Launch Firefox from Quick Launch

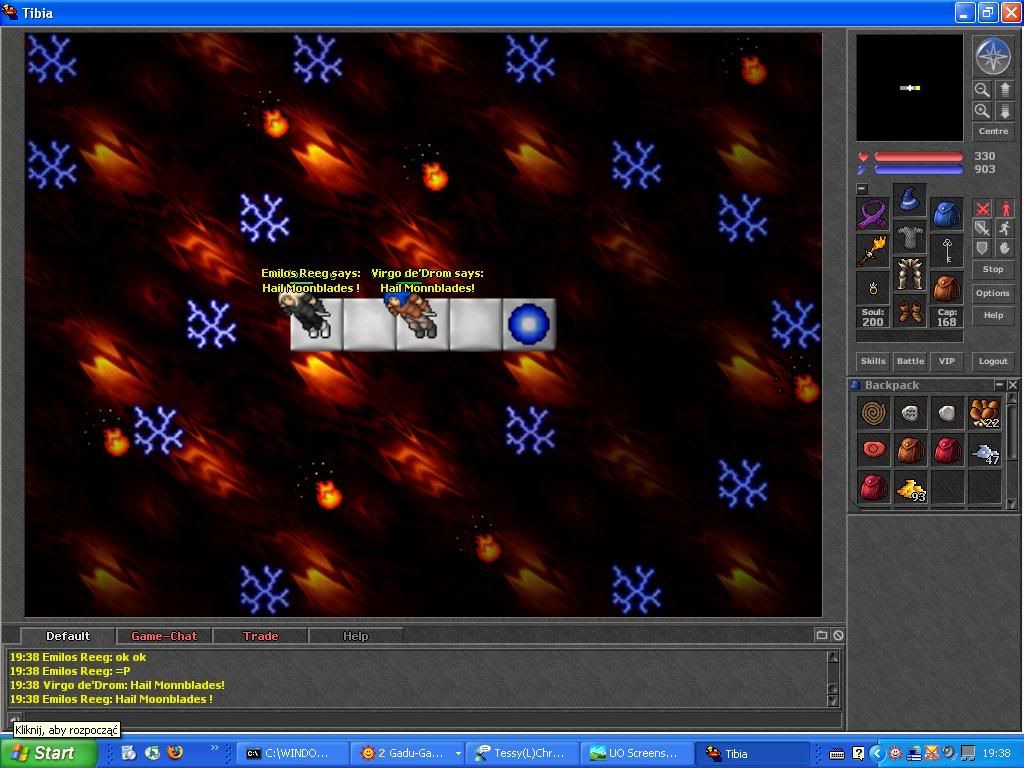point(175,753)
